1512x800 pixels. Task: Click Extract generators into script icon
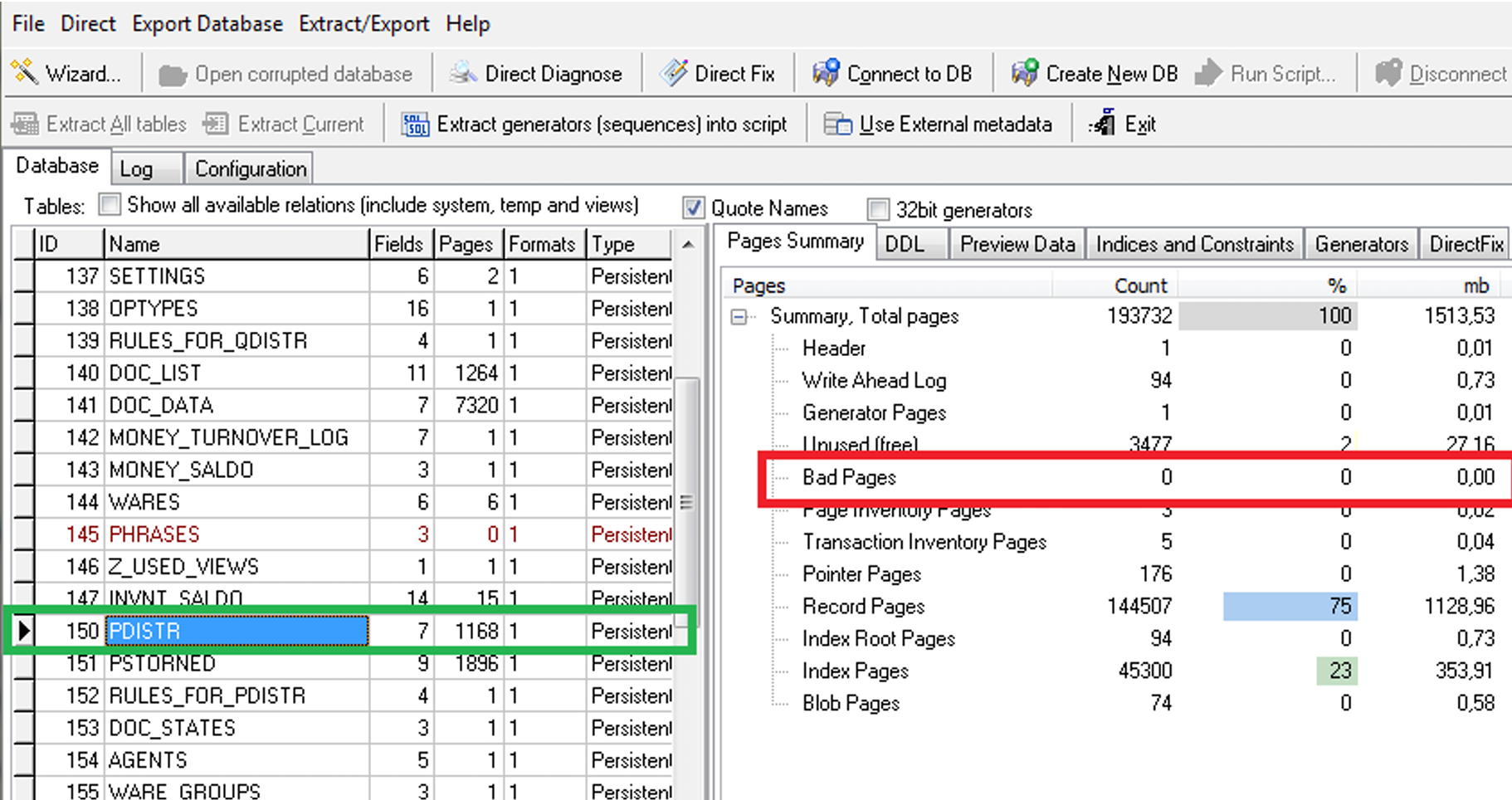pyautogui.click(x=415, y=124)
